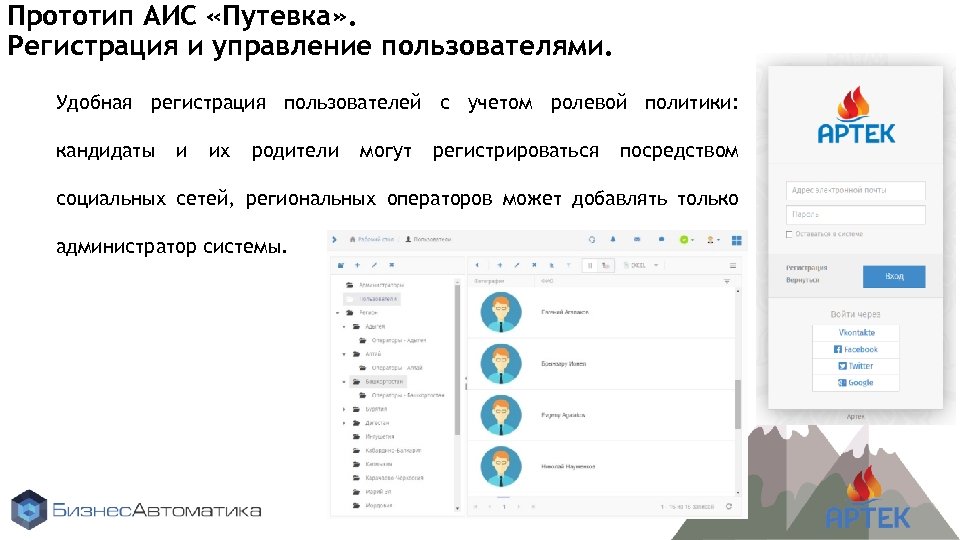Image resolution: width=960 pixels, height=540 pixels.
Task: Collapse the Алтай tree node
Action: click(344, 354)
